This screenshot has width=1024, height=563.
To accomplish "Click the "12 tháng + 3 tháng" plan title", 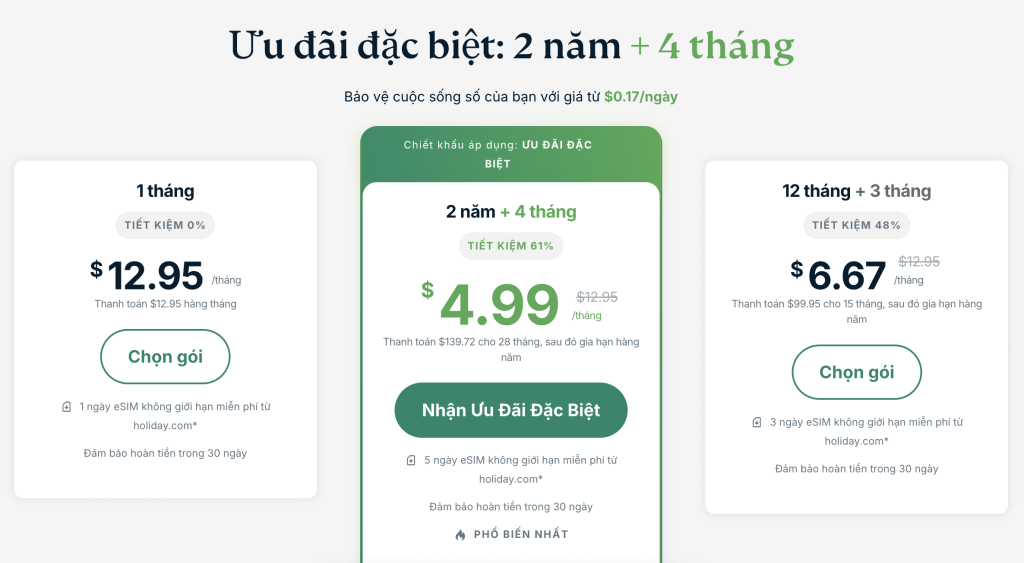I will tap(856, 191).
